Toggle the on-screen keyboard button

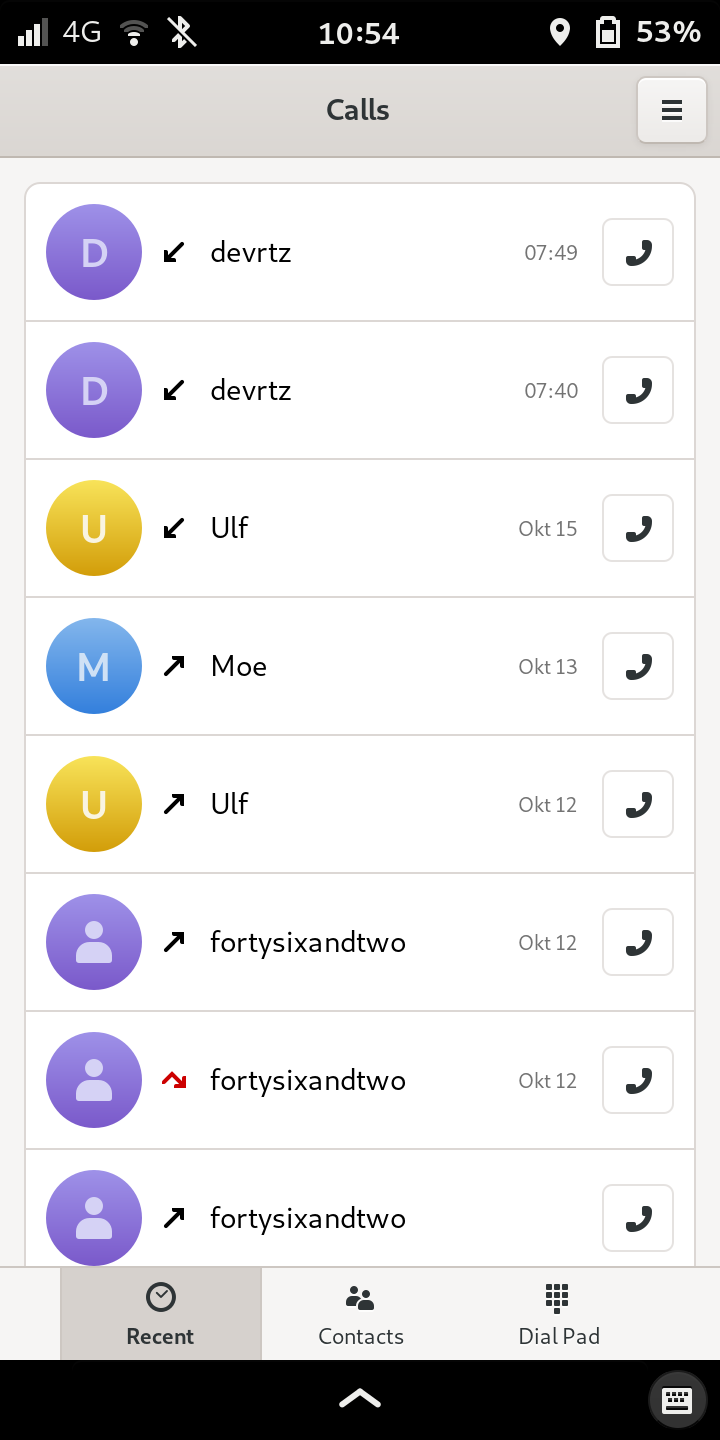(677, 1399)
